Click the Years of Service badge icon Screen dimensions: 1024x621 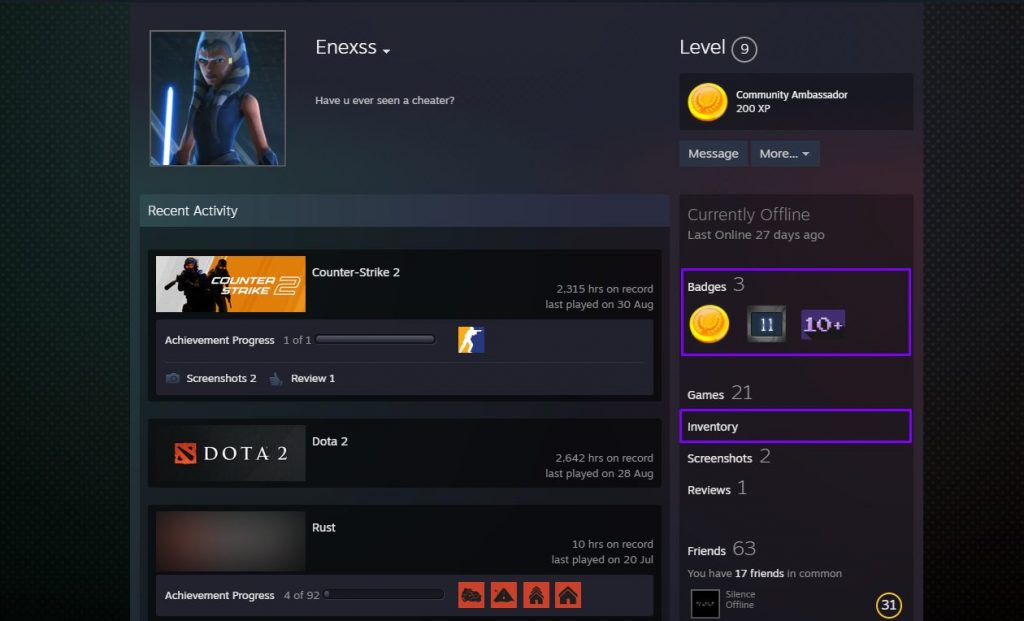click(x=766, y=324)
